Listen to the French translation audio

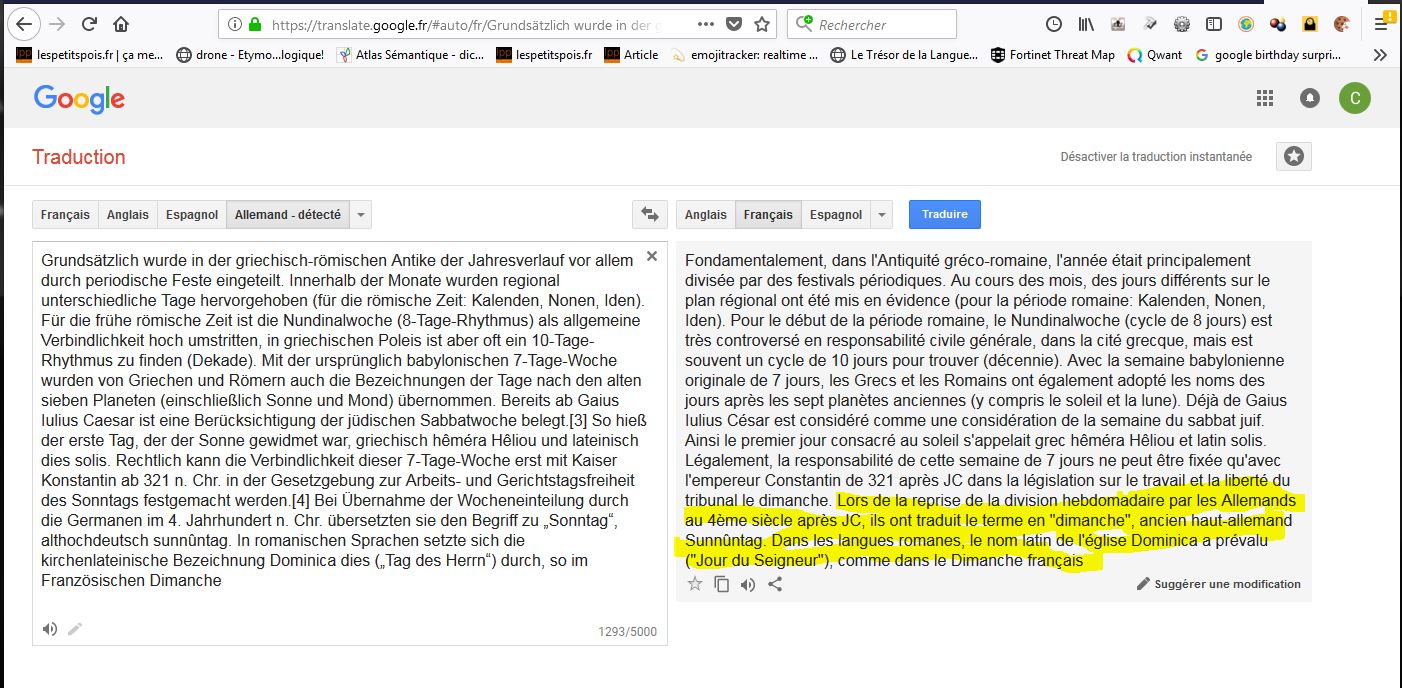(748, 584)
